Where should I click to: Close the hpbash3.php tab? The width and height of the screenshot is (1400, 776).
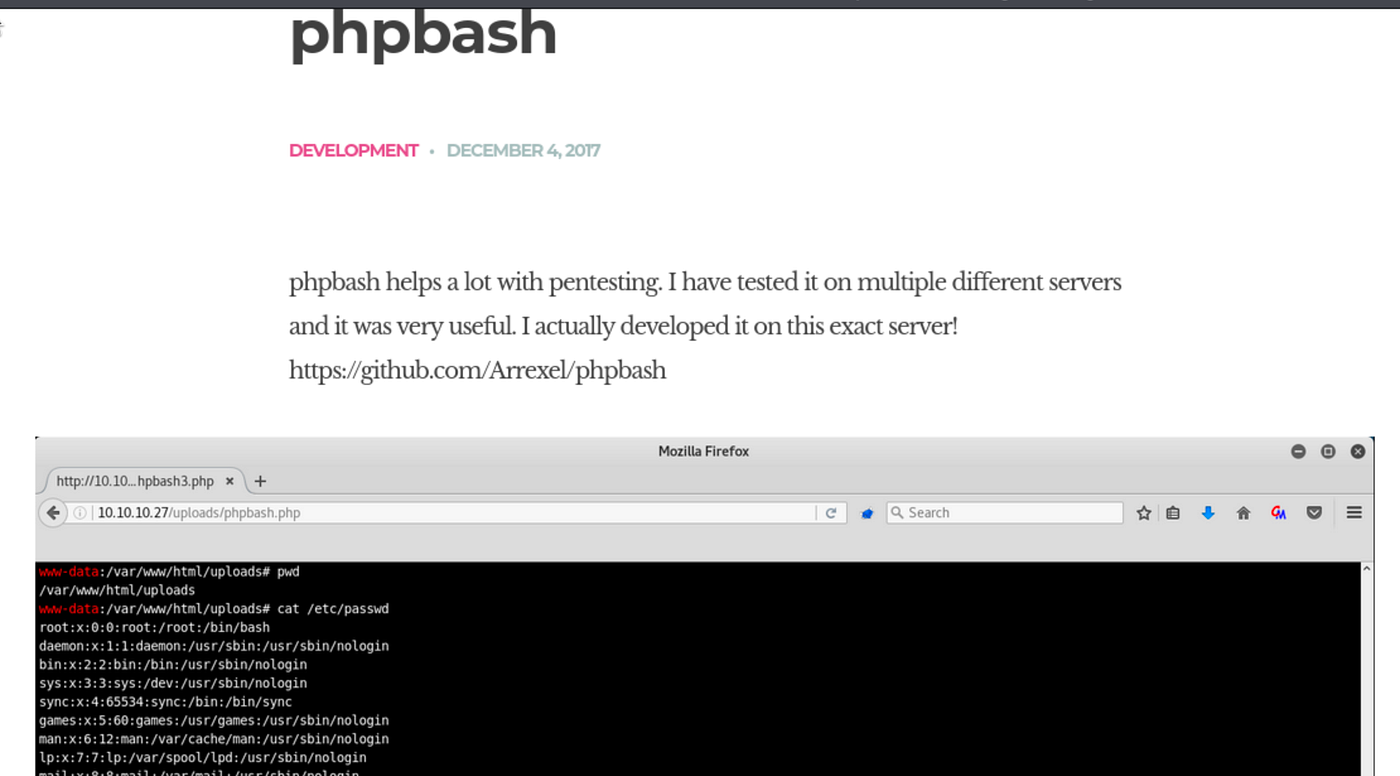[229, 481]
